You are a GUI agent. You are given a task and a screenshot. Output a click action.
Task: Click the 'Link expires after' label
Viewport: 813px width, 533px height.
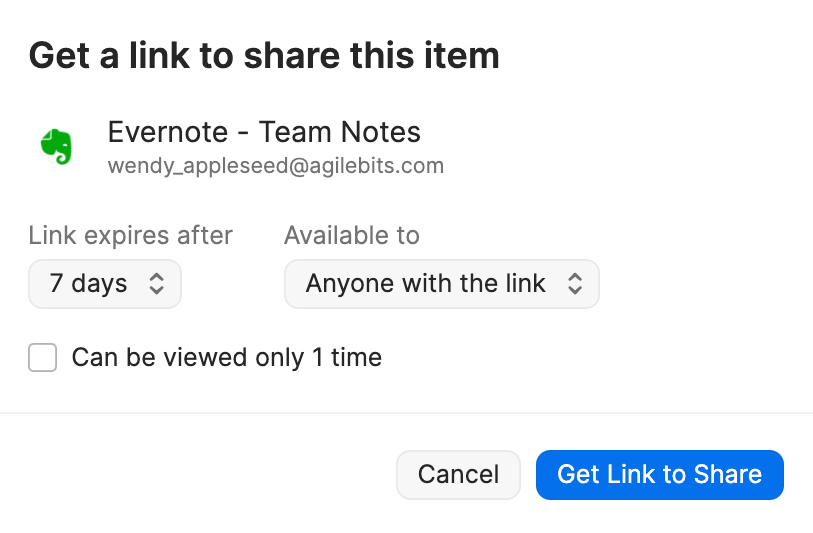pos(130,236)
